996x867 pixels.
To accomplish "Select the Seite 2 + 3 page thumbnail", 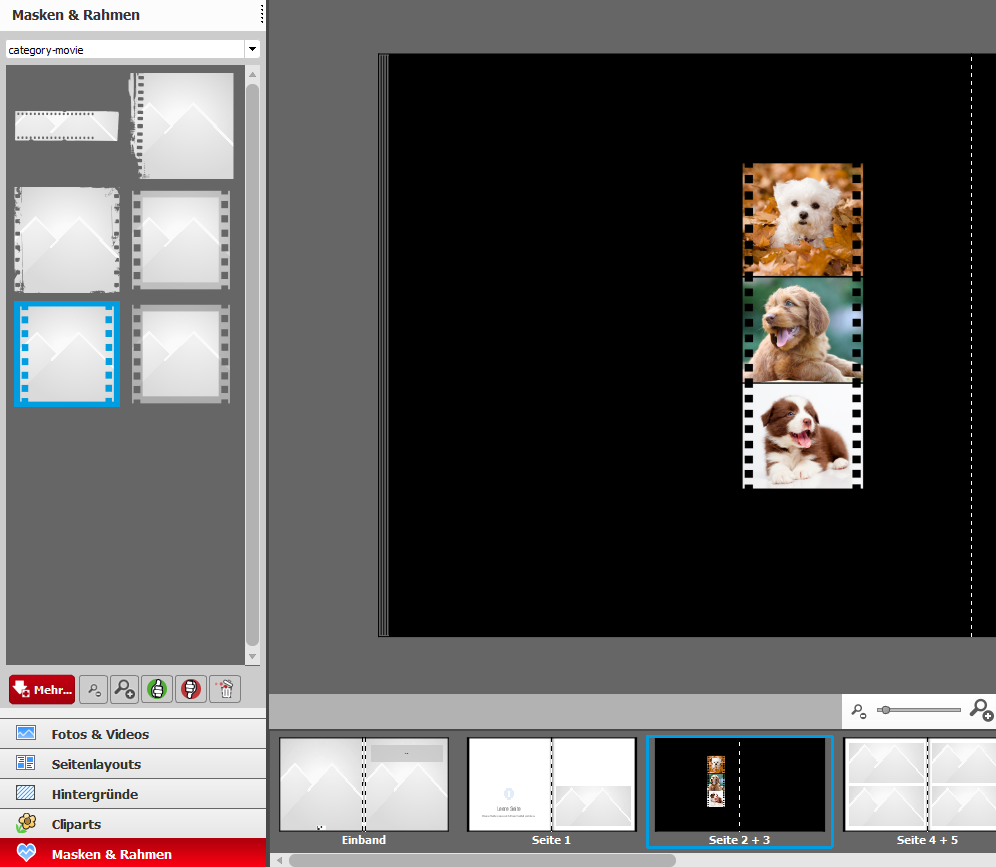I will 739,784.
